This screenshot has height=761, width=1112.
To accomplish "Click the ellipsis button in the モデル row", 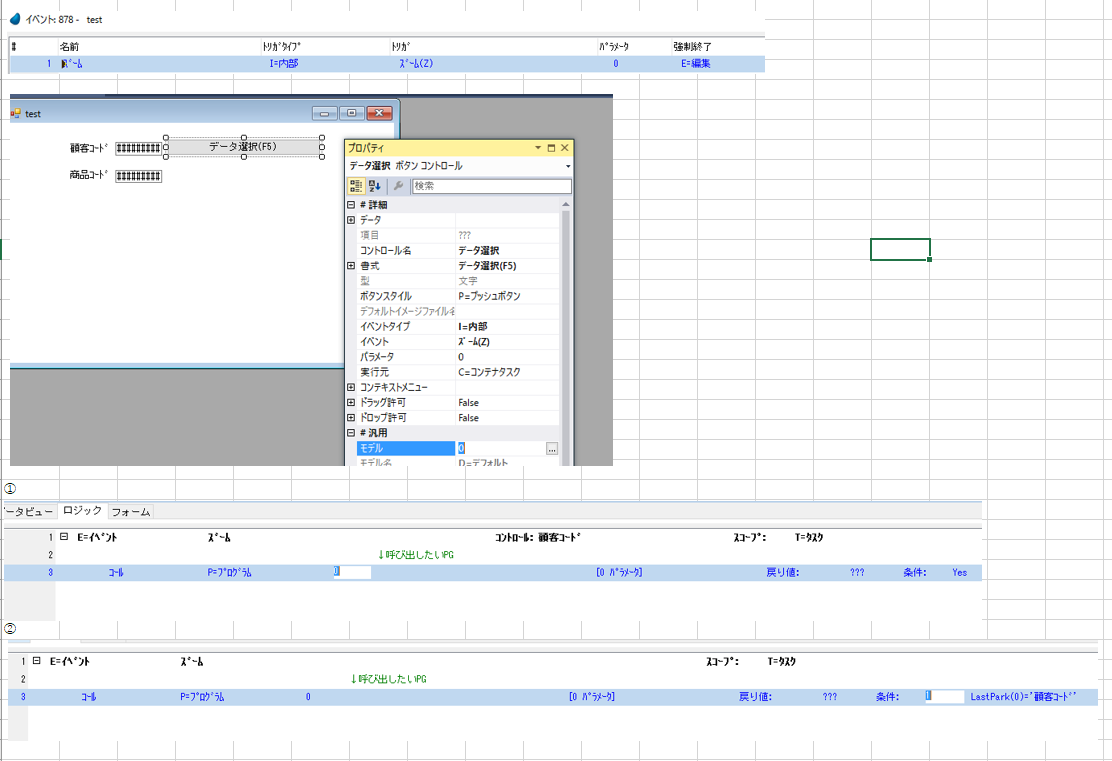I will [x=552, y=449].
